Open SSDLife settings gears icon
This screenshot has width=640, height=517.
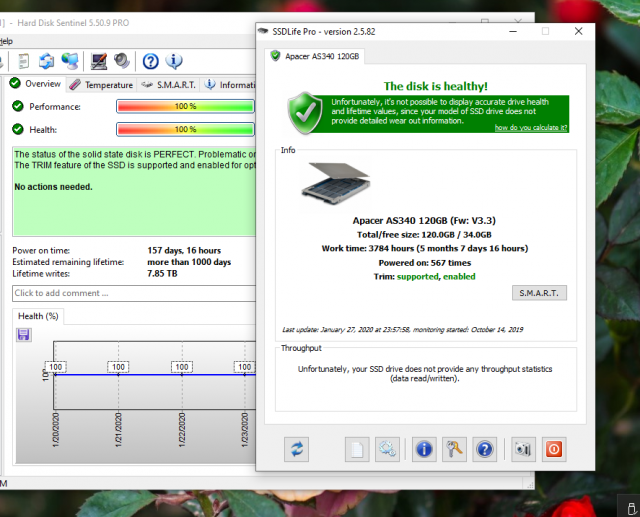pyautogui.click(x=387, y=449)
